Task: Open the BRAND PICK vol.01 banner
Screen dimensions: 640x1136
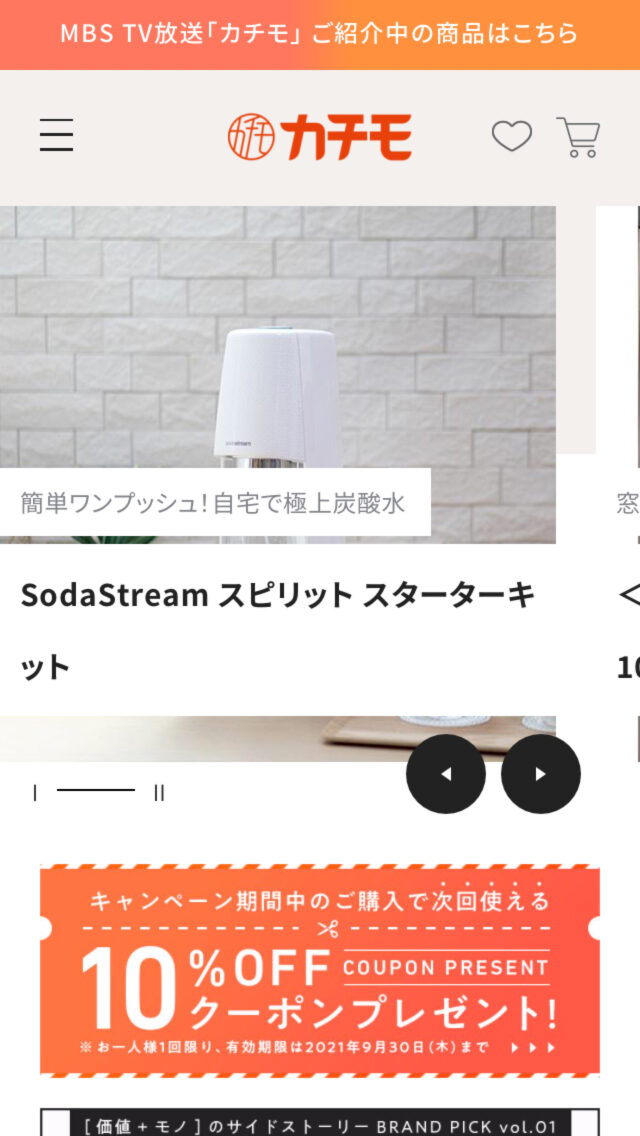Action: [320, 1122]
